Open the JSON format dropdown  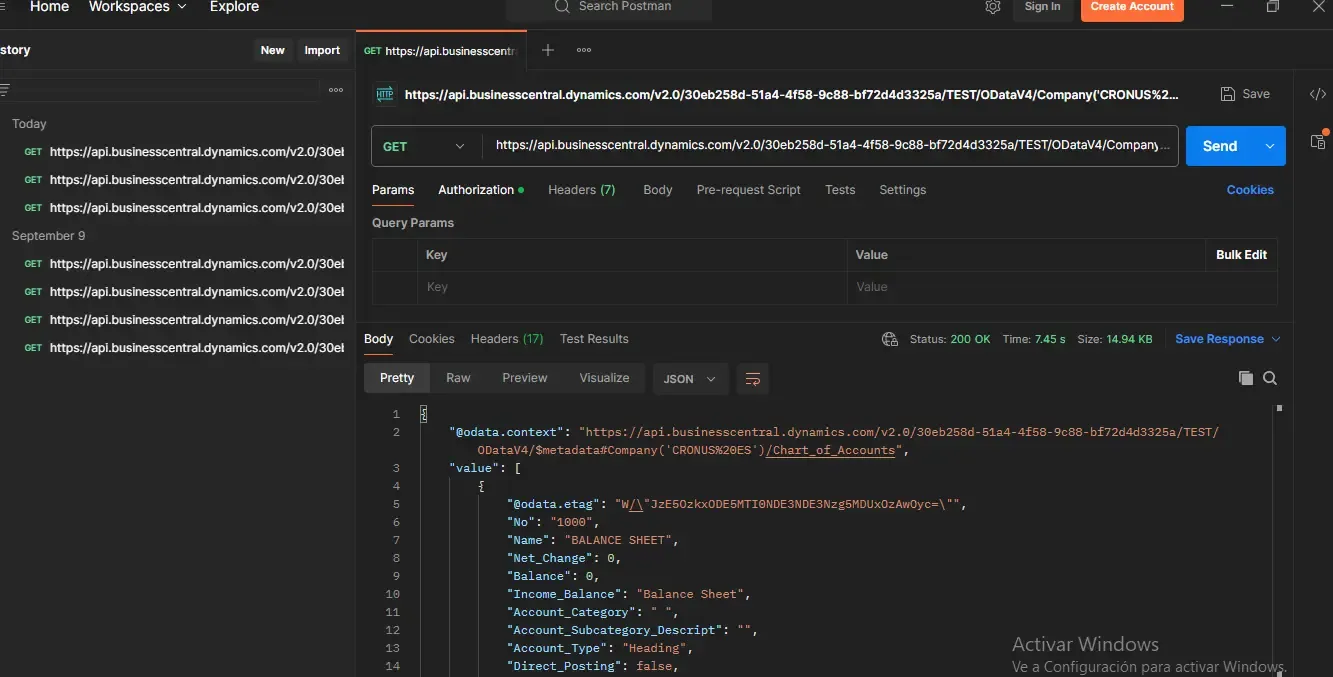tap(690, 379)
